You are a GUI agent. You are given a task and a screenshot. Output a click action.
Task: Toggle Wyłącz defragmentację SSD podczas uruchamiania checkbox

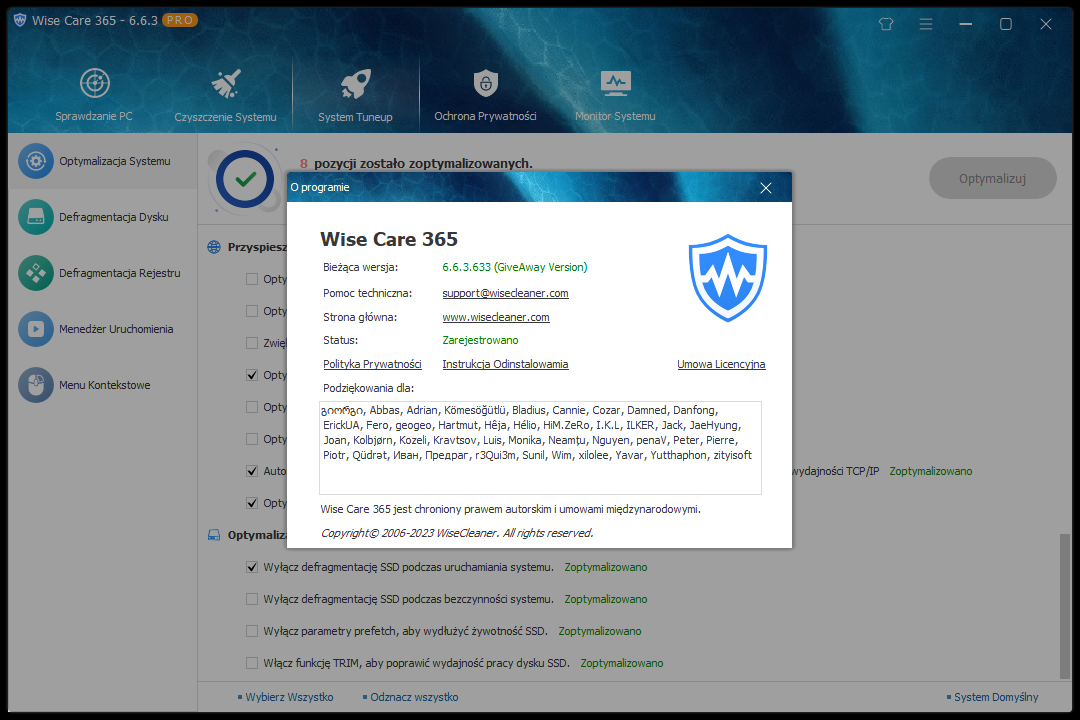pos(252,567)
